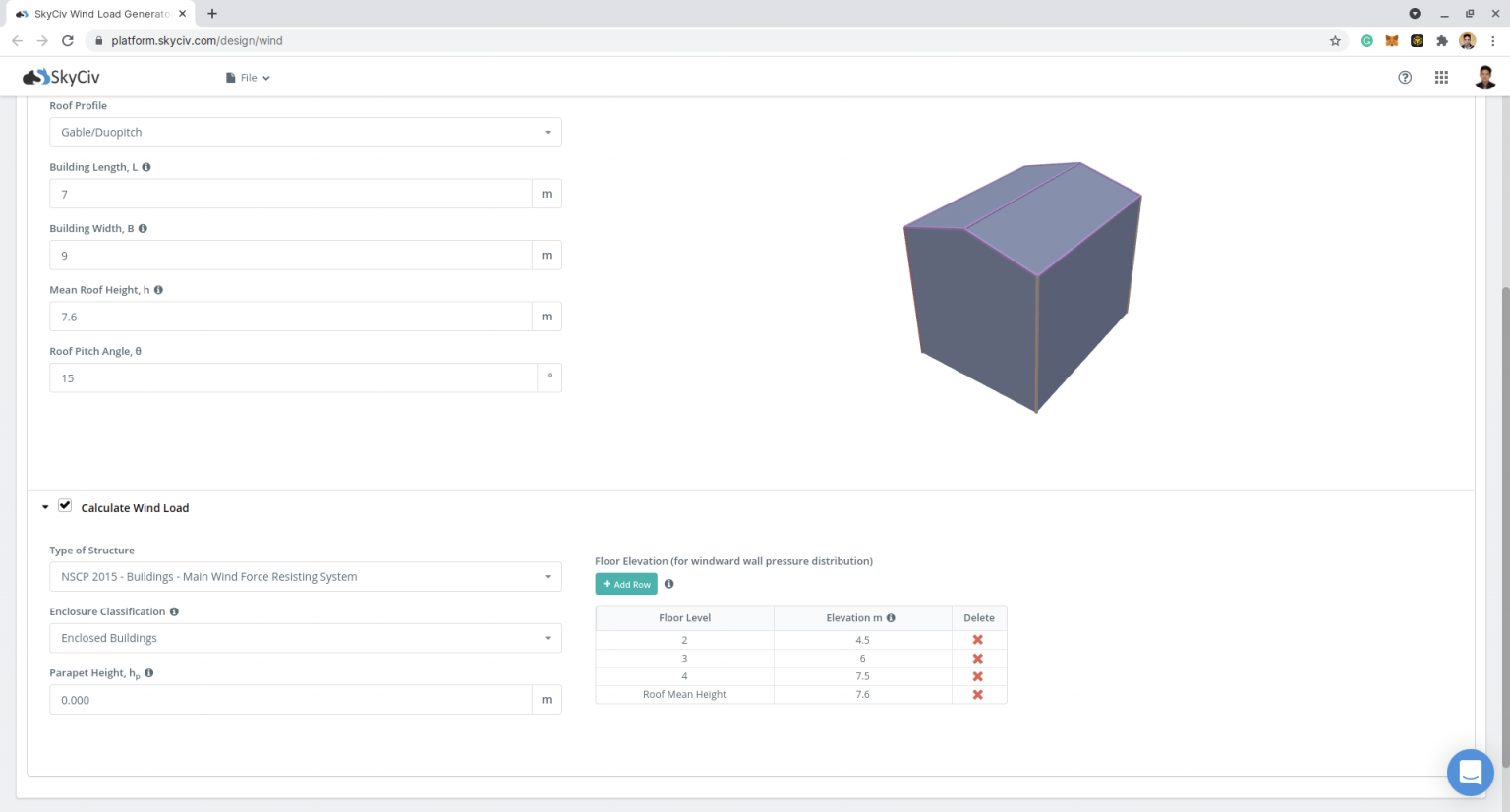Click info icon next to Enclosure Classification

tap(174, 611)
